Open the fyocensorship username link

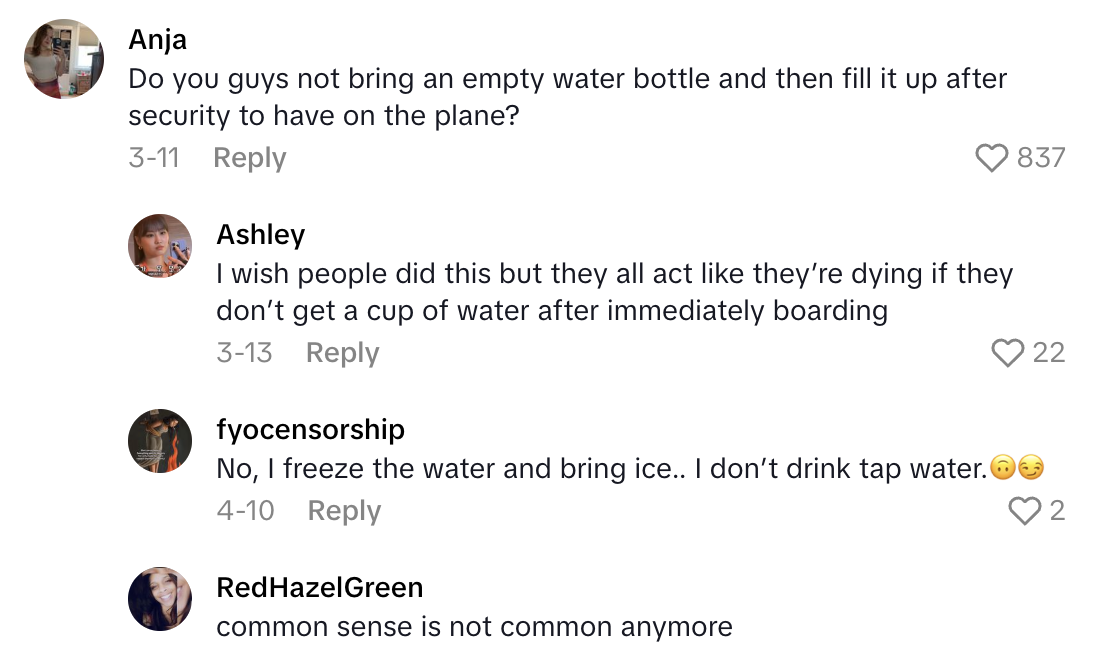(x=311, y=430)
